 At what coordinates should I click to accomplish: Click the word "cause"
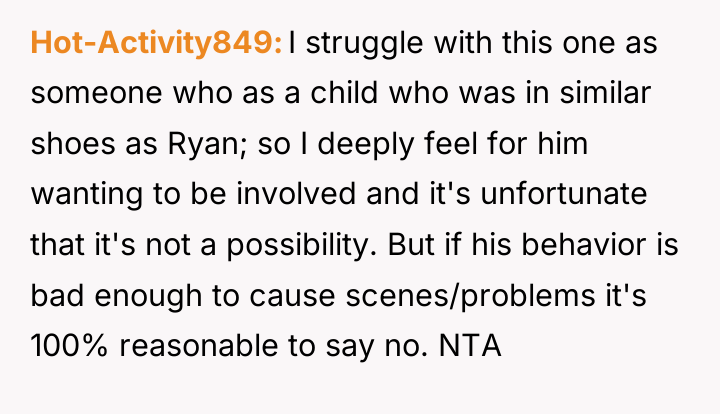292,297
